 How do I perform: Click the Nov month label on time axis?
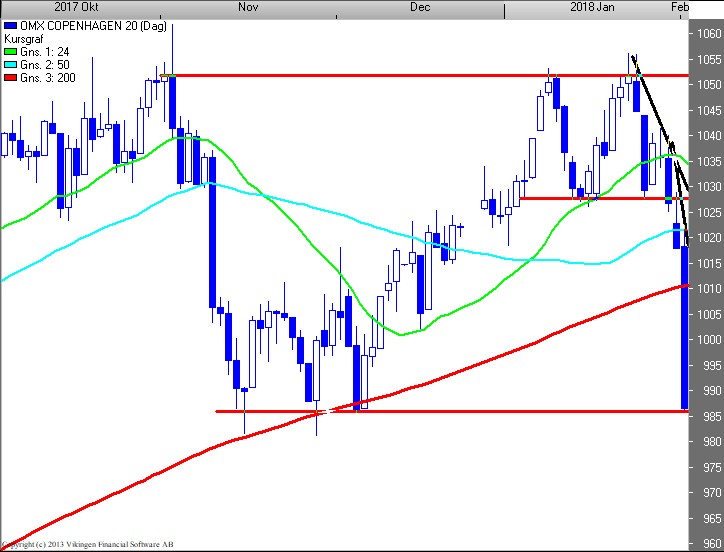click(x=249, y=7)
